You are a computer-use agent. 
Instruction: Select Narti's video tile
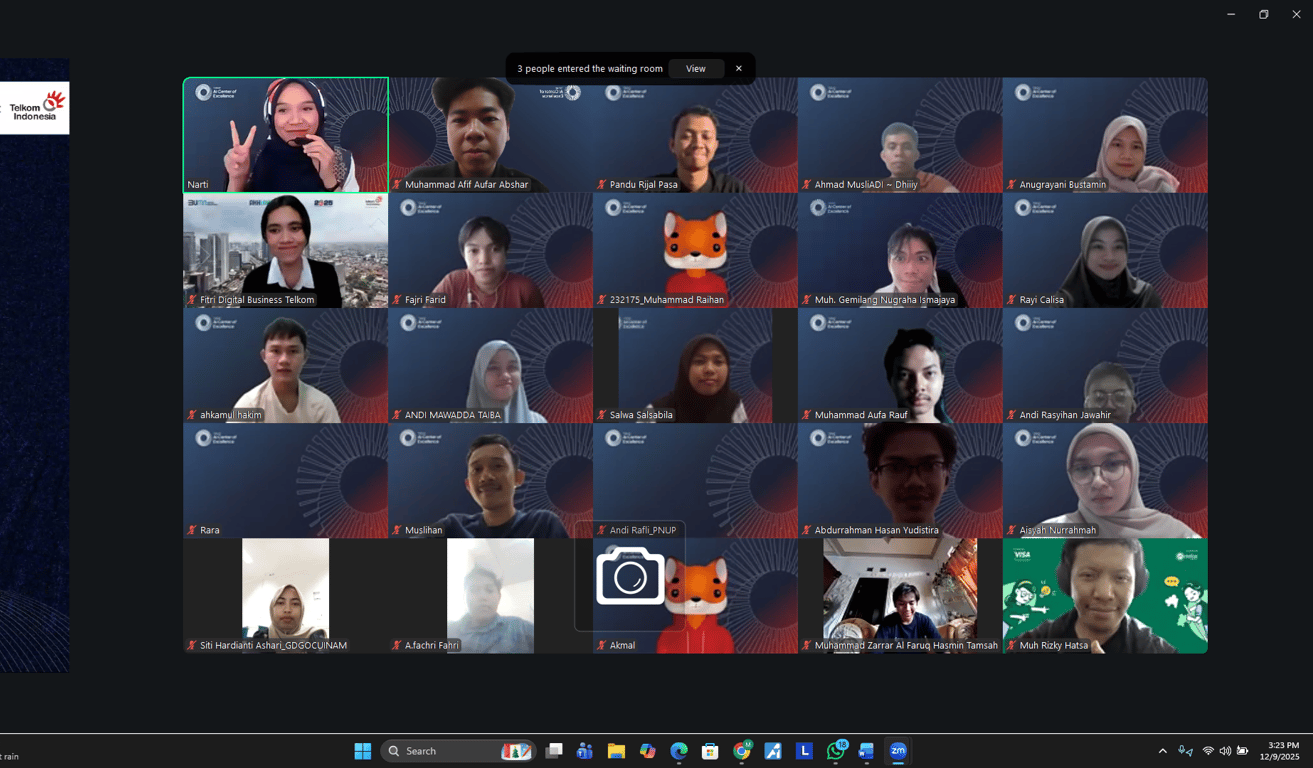(x=286, y=135)
